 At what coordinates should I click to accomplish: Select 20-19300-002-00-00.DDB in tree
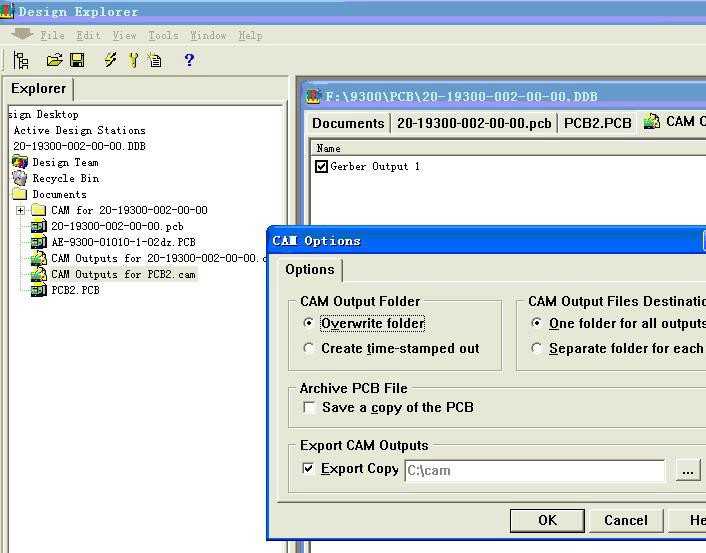pos(79,146)
